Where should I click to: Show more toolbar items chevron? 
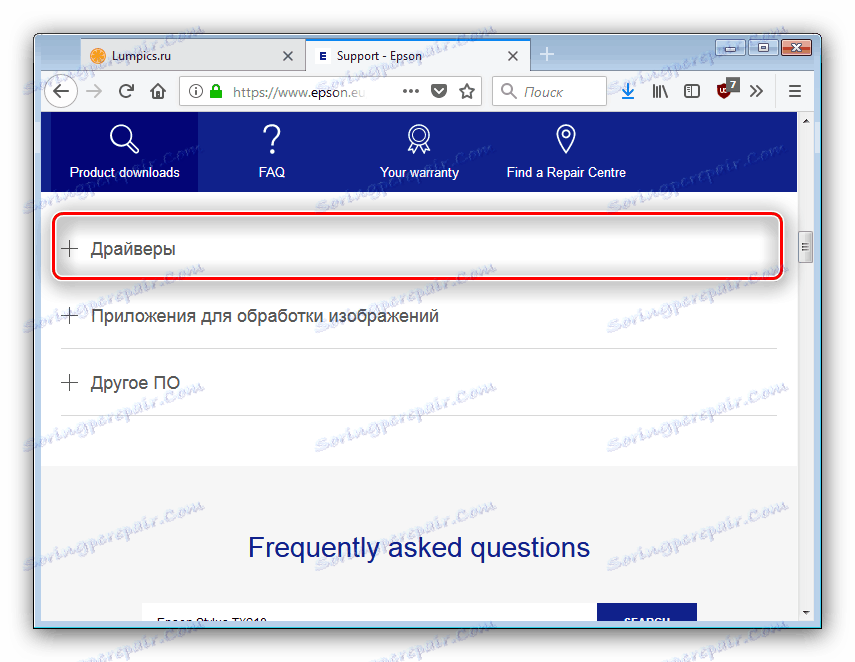[x=756, y=91]
